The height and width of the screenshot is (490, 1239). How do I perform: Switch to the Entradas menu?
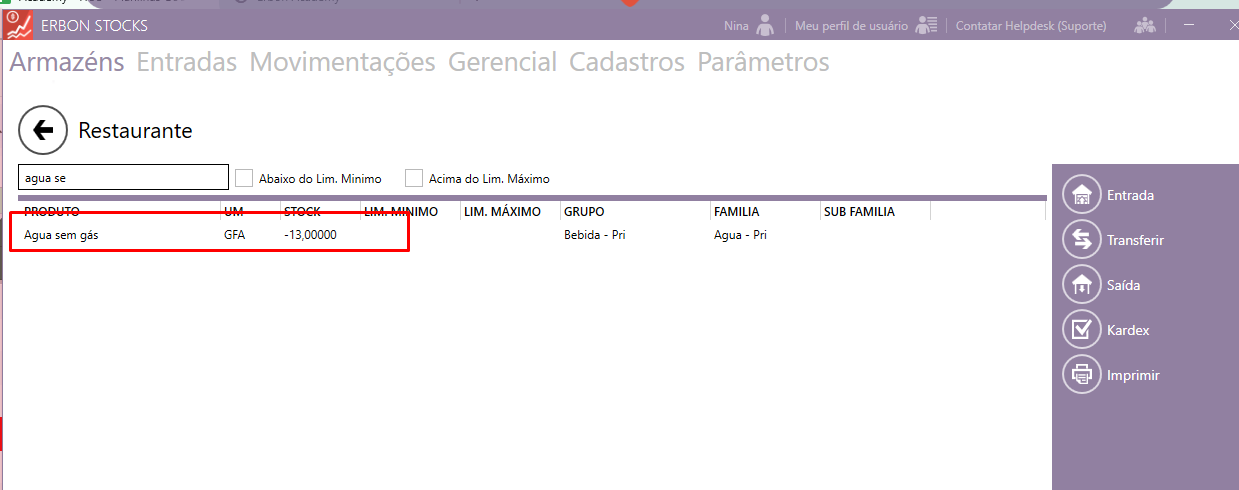pyautogui.click(x=187, y=62)
